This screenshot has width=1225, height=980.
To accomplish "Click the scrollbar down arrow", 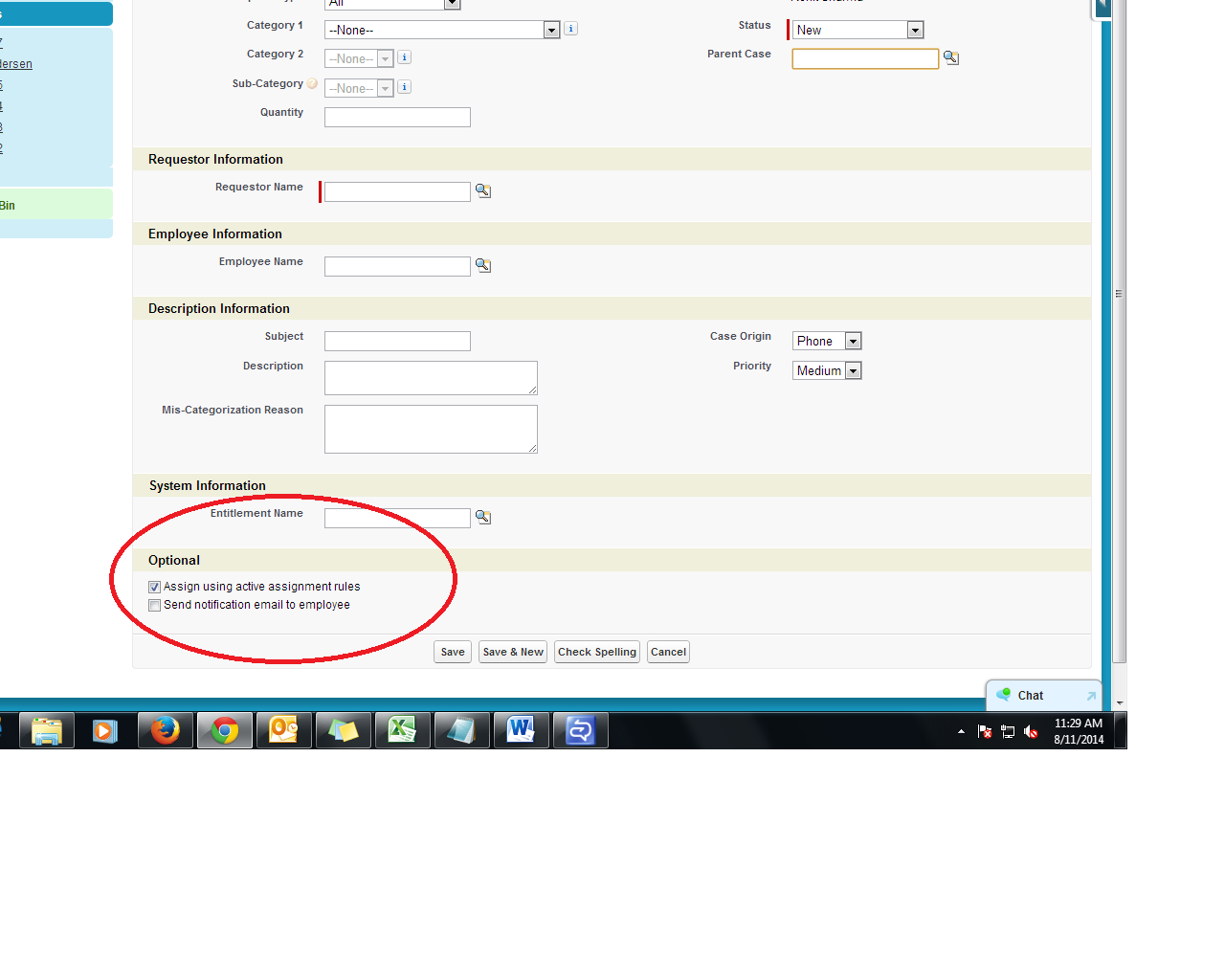I will [x=1119, y=703].
